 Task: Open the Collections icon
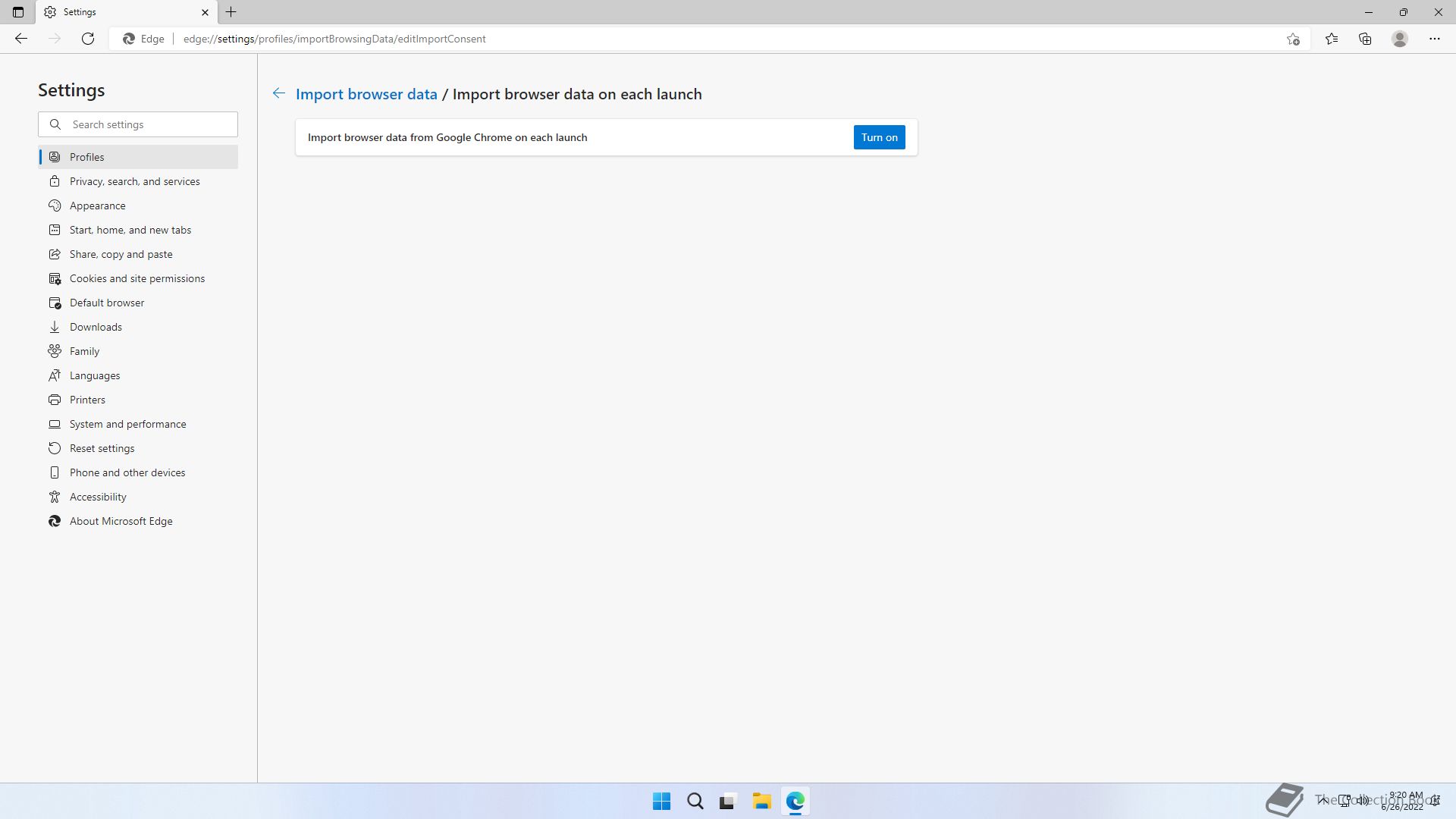(x=1365, y=39)
